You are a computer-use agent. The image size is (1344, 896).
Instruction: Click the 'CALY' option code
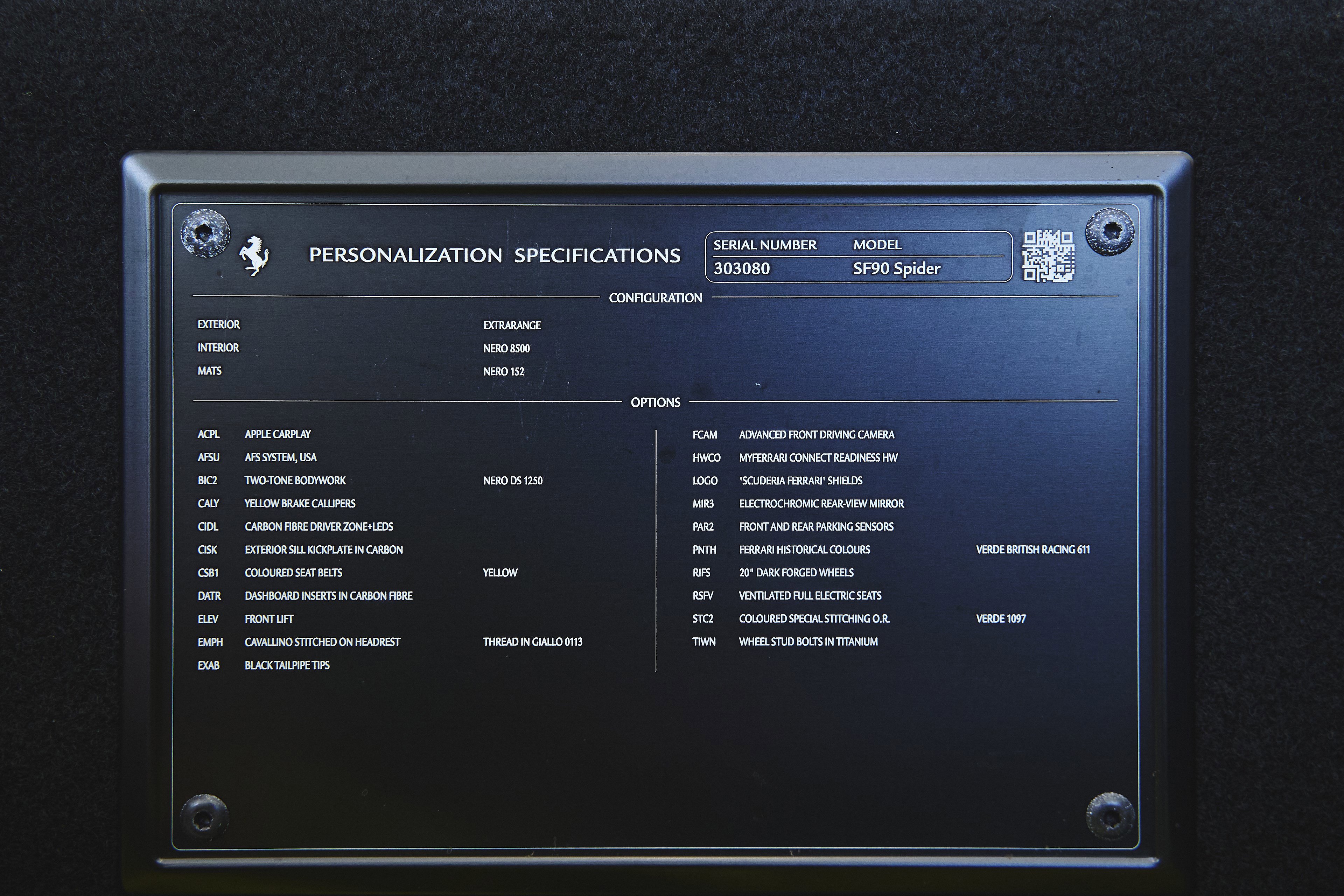click(209, 503)
